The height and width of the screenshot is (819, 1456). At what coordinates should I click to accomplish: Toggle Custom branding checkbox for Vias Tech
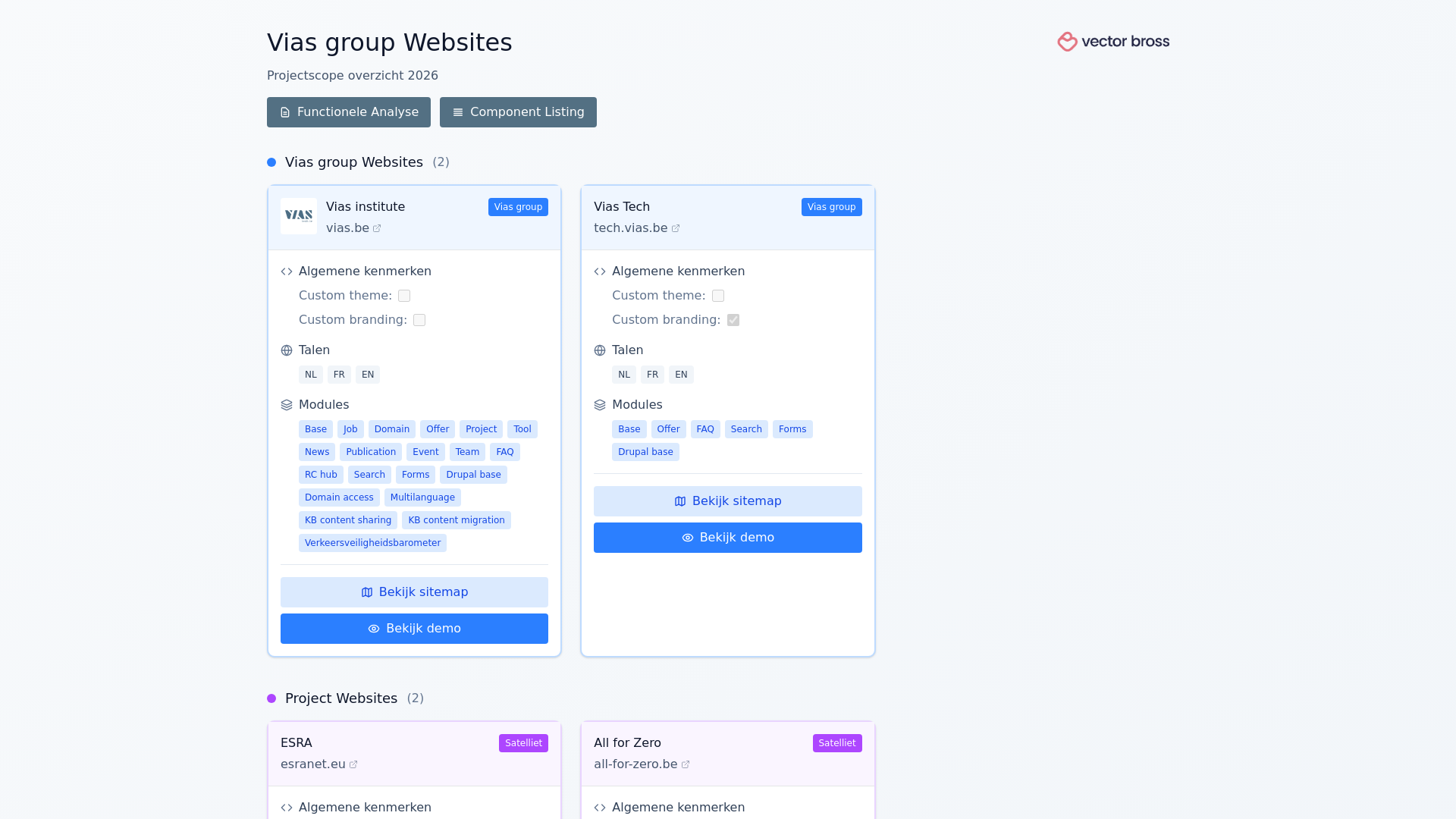(x=733, y=320)
